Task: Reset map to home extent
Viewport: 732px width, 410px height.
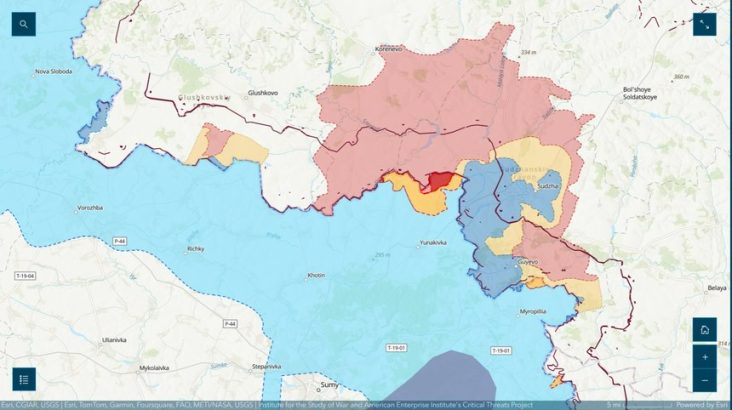Action: coord(705,330)
